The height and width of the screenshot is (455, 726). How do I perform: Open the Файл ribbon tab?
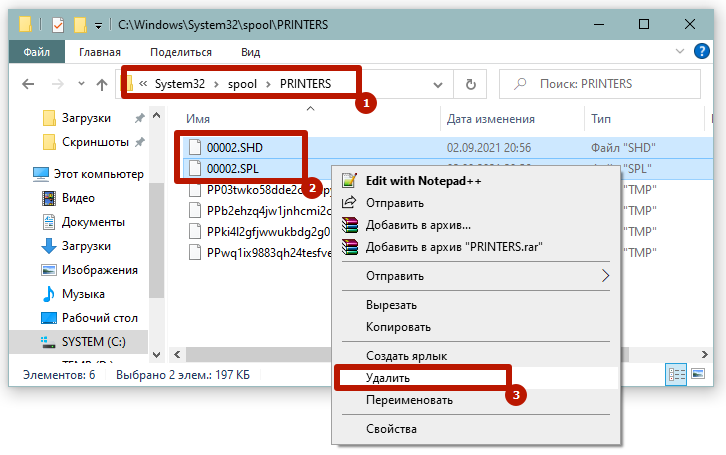coord(36,52)
